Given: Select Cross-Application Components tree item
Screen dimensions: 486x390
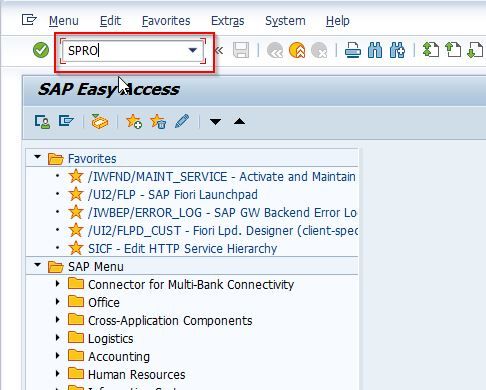Looking at the screenshot, I should point(170,321).
